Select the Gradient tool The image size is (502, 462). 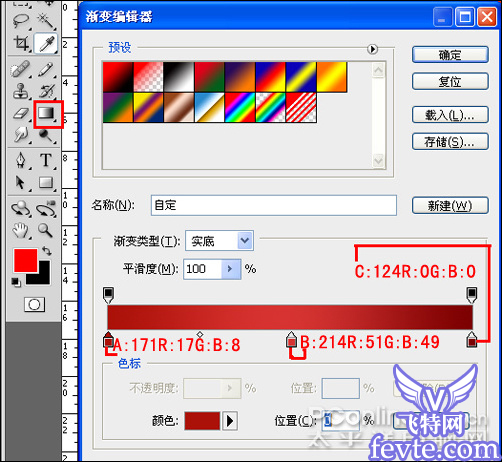pyautogui.click(x=46, y=113)
